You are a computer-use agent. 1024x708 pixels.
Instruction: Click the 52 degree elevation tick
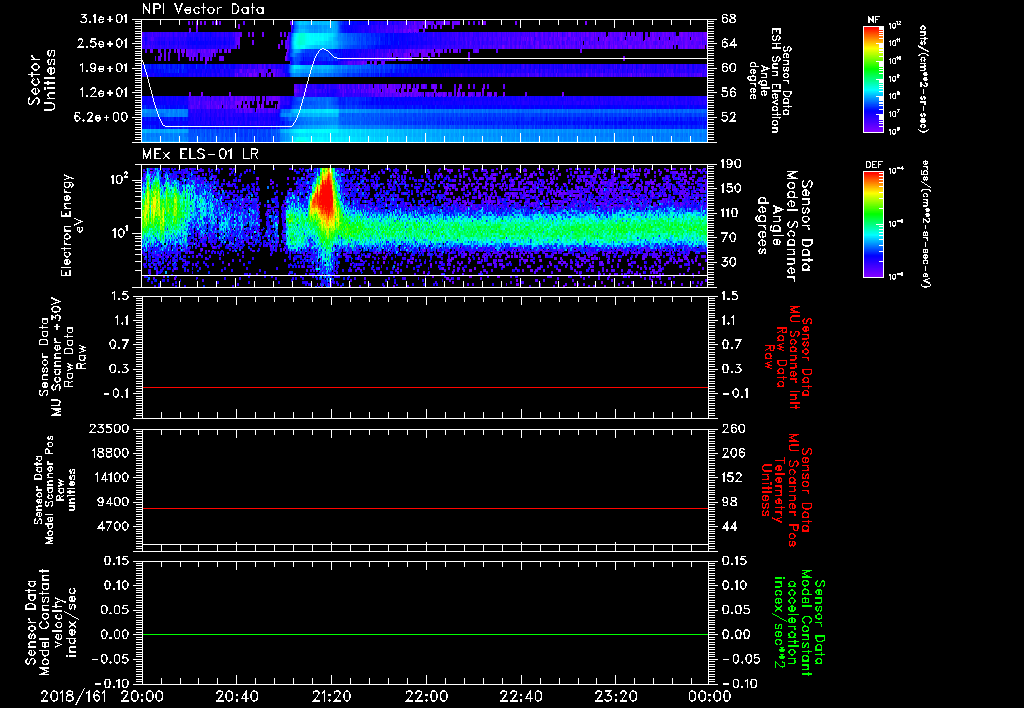[729, 117]
